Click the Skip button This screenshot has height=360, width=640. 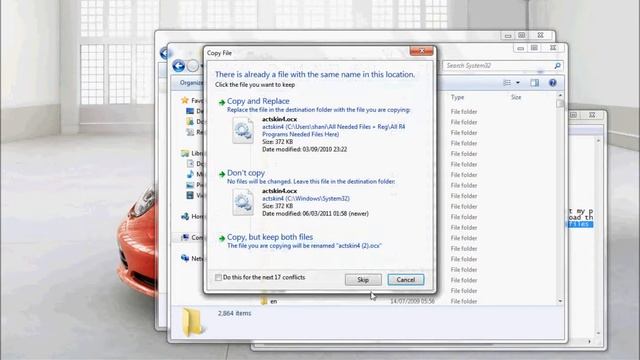click(363, 280)
